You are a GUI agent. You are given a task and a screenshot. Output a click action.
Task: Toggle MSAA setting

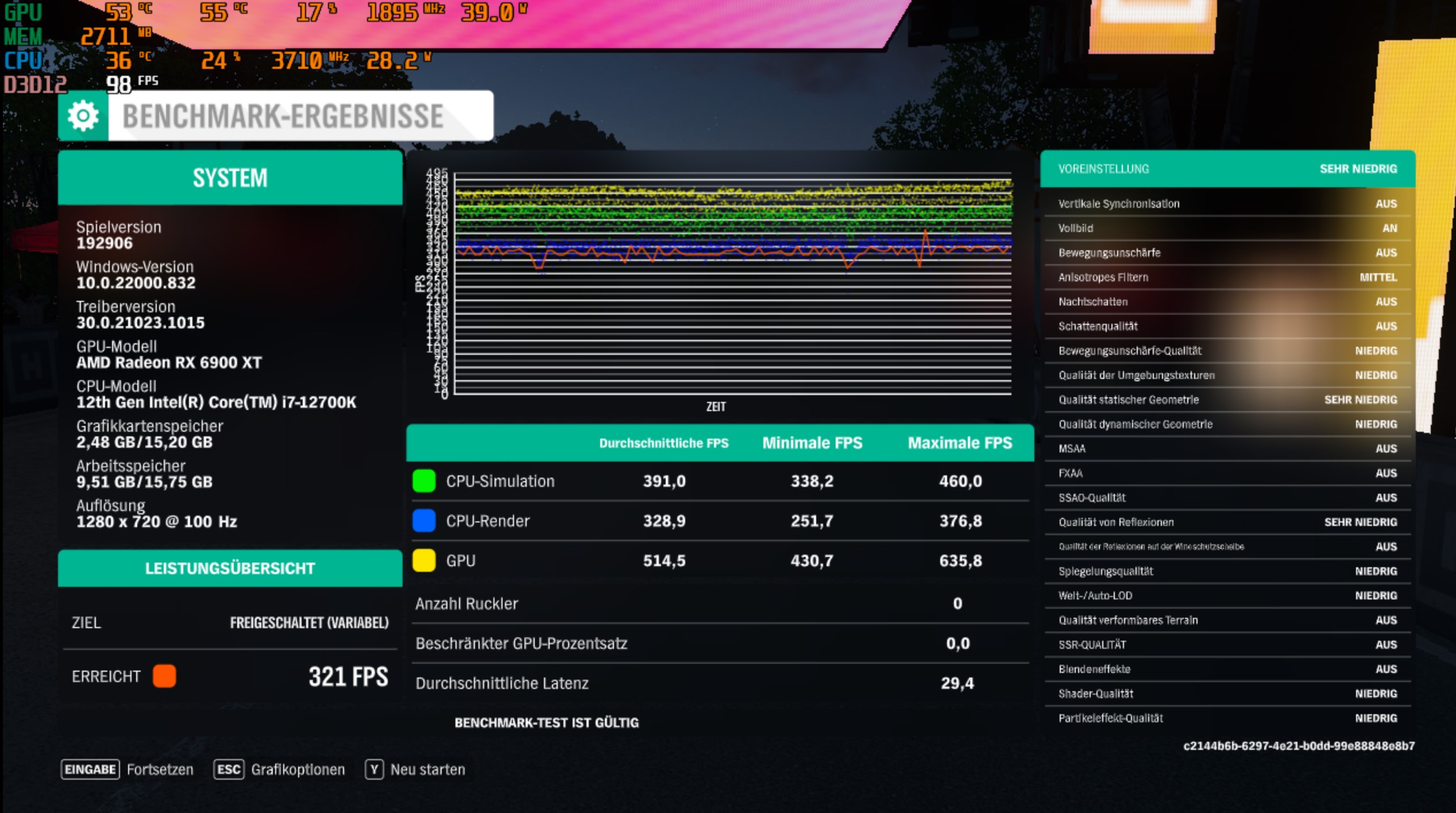point(1226,449)
